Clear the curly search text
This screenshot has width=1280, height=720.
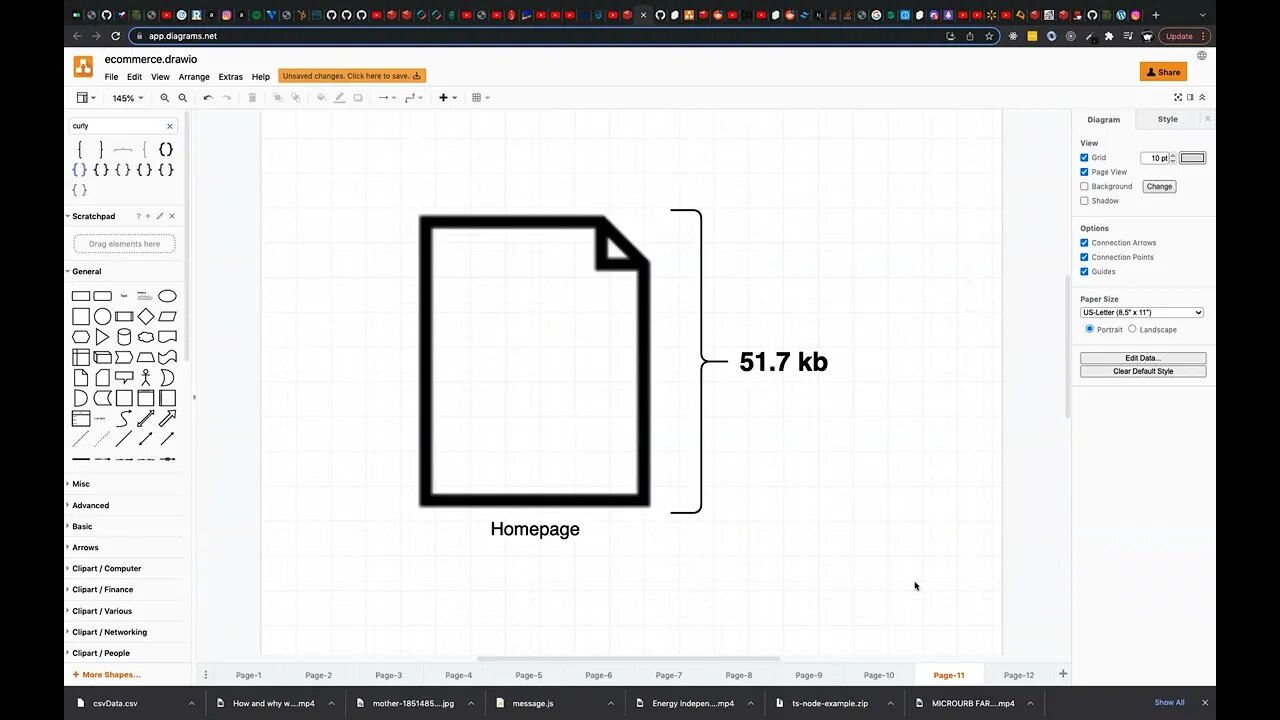[169, 126]
